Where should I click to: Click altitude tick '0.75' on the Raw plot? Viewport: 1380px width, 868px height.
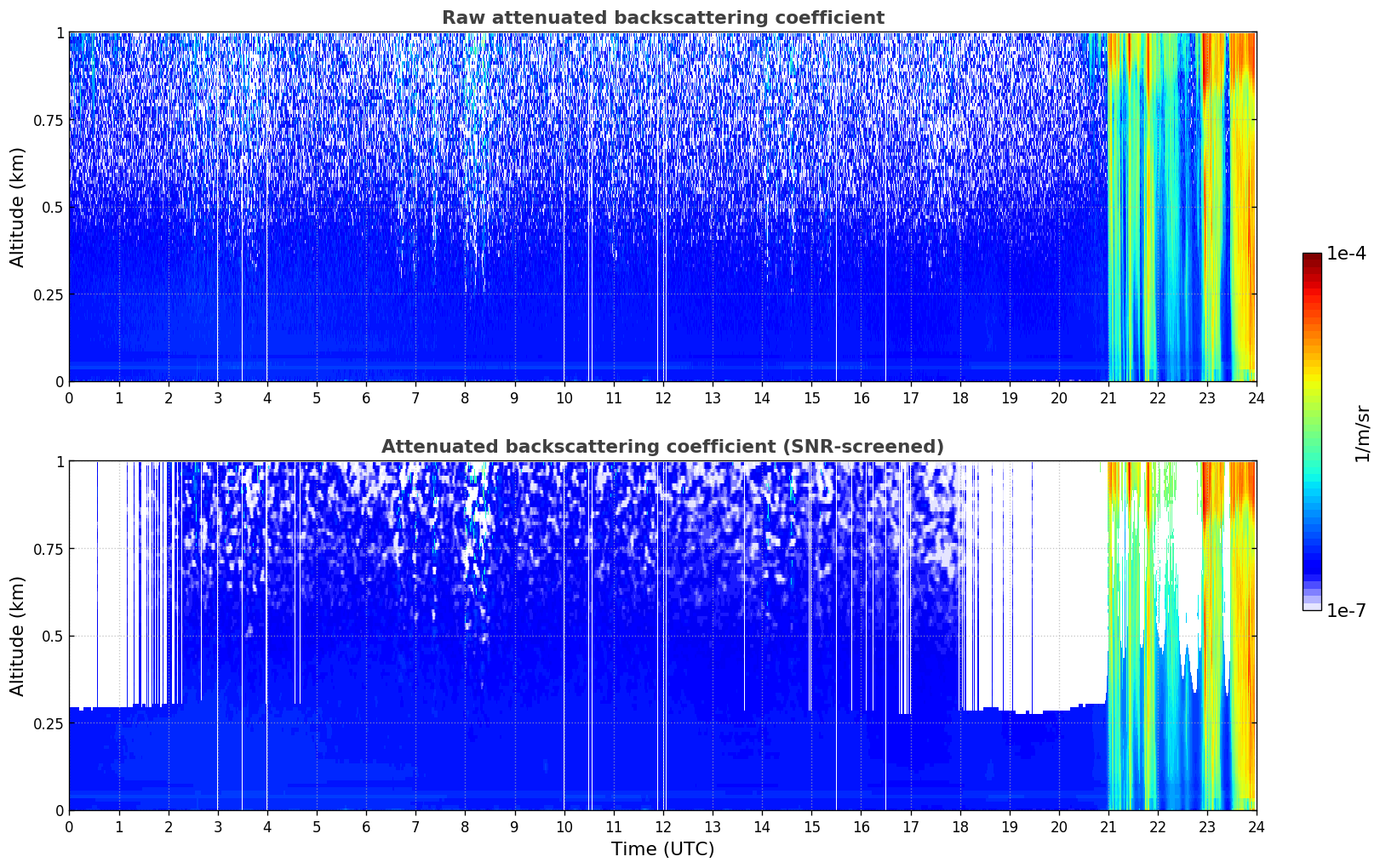pos(50,120)
